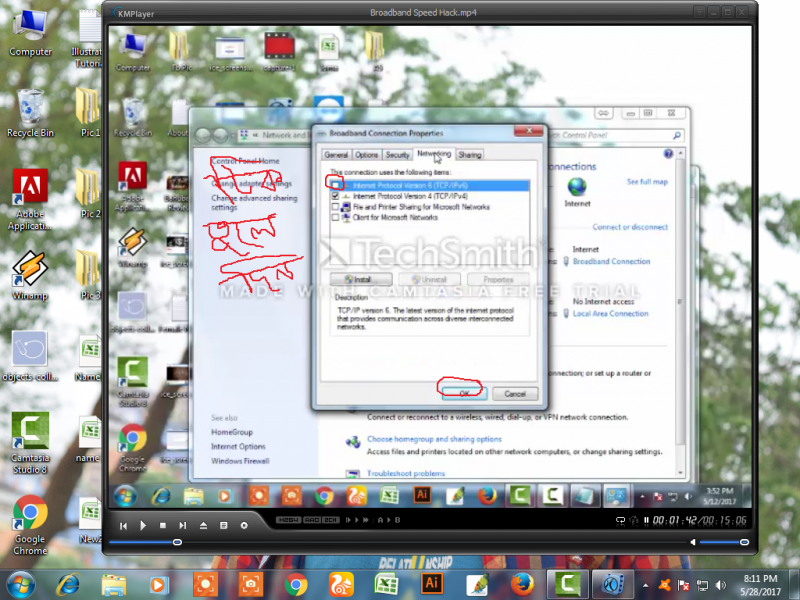Screen dimensions: 800x600
Task: Open the taskbar clock 8:11 PM
Action: tap(760, 585)
